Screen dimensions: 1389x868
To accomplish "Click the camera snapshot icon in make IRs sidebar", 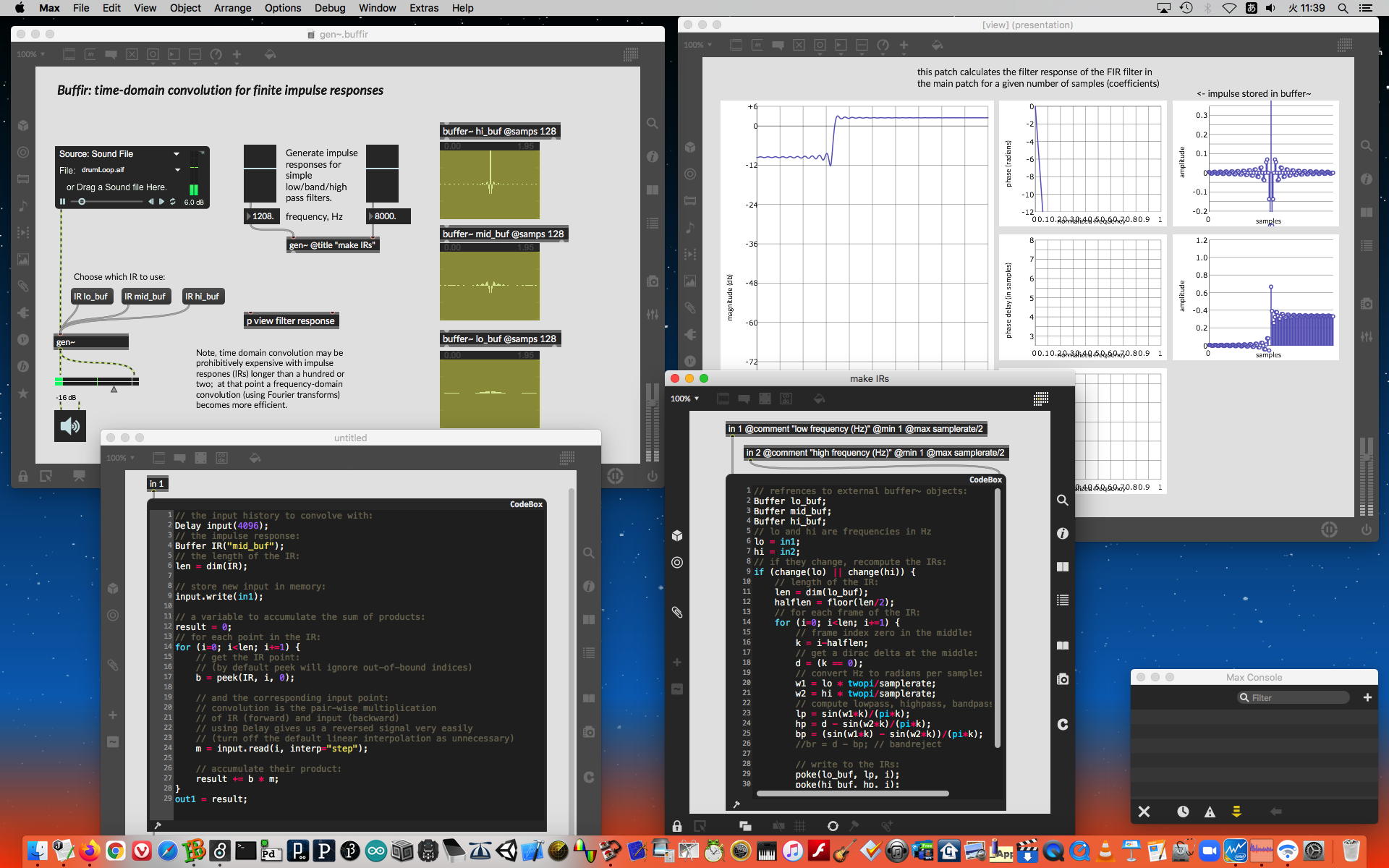I will [x=1062, y=679].
